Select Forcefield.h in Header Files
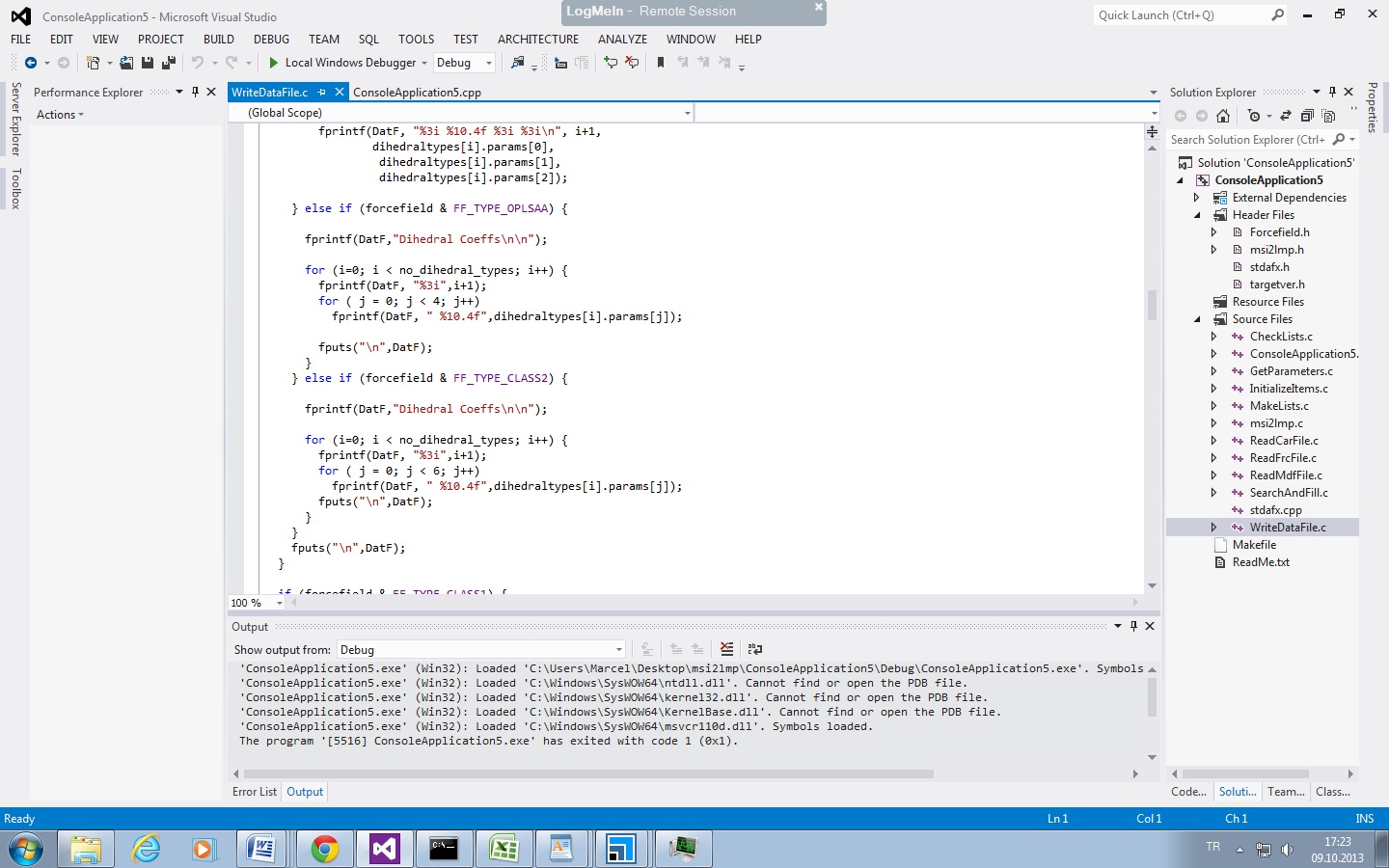Image resolution: width=1389 pixels, height=868 pixels. pos(1279,232)
